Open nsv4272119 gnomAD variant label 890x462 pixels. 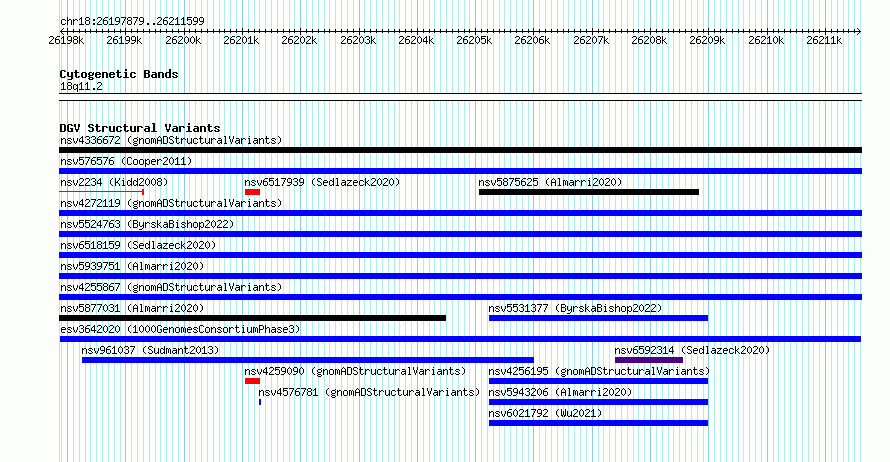tap(171, 203)
